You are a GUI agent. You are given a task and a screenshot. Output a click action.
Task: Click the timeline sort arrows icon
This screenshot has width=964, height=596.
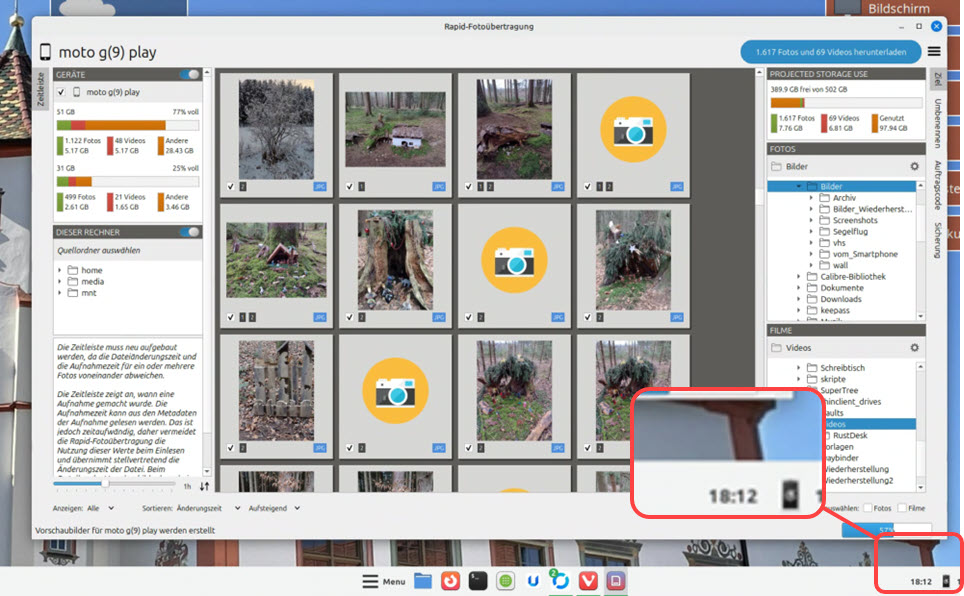click(205, 486)
